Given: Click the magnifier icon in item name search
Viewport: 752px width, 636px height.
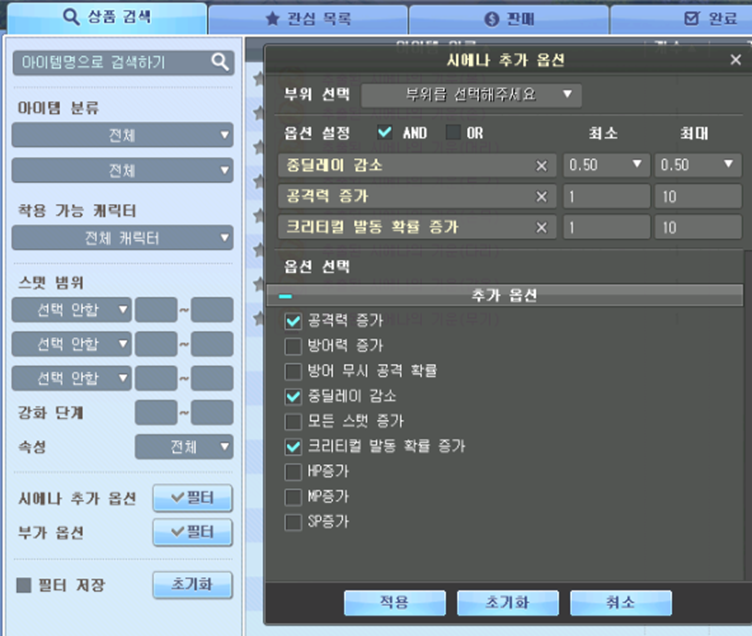Looking at the screenshot, I should tap(220, 62).
